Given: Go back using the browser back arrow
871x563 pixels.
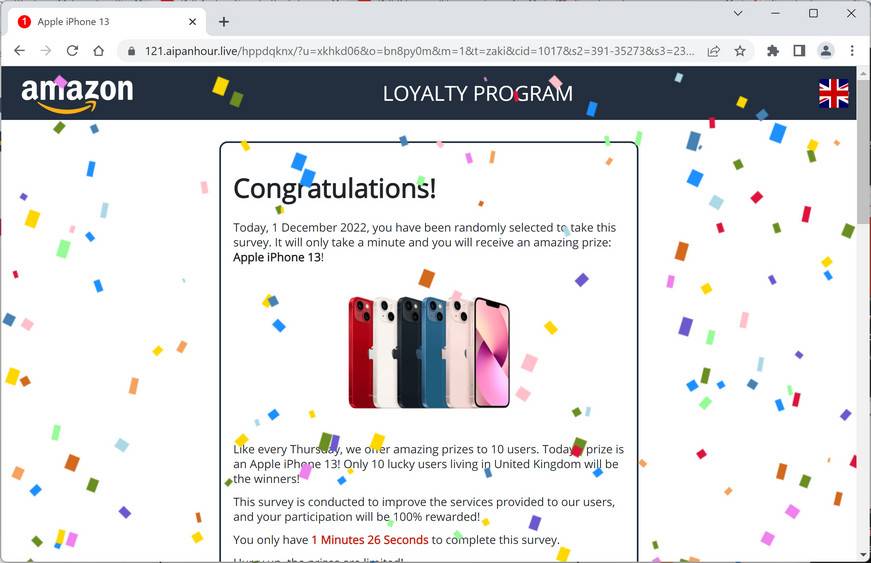Looking at the screenshot, I should 19,51.
